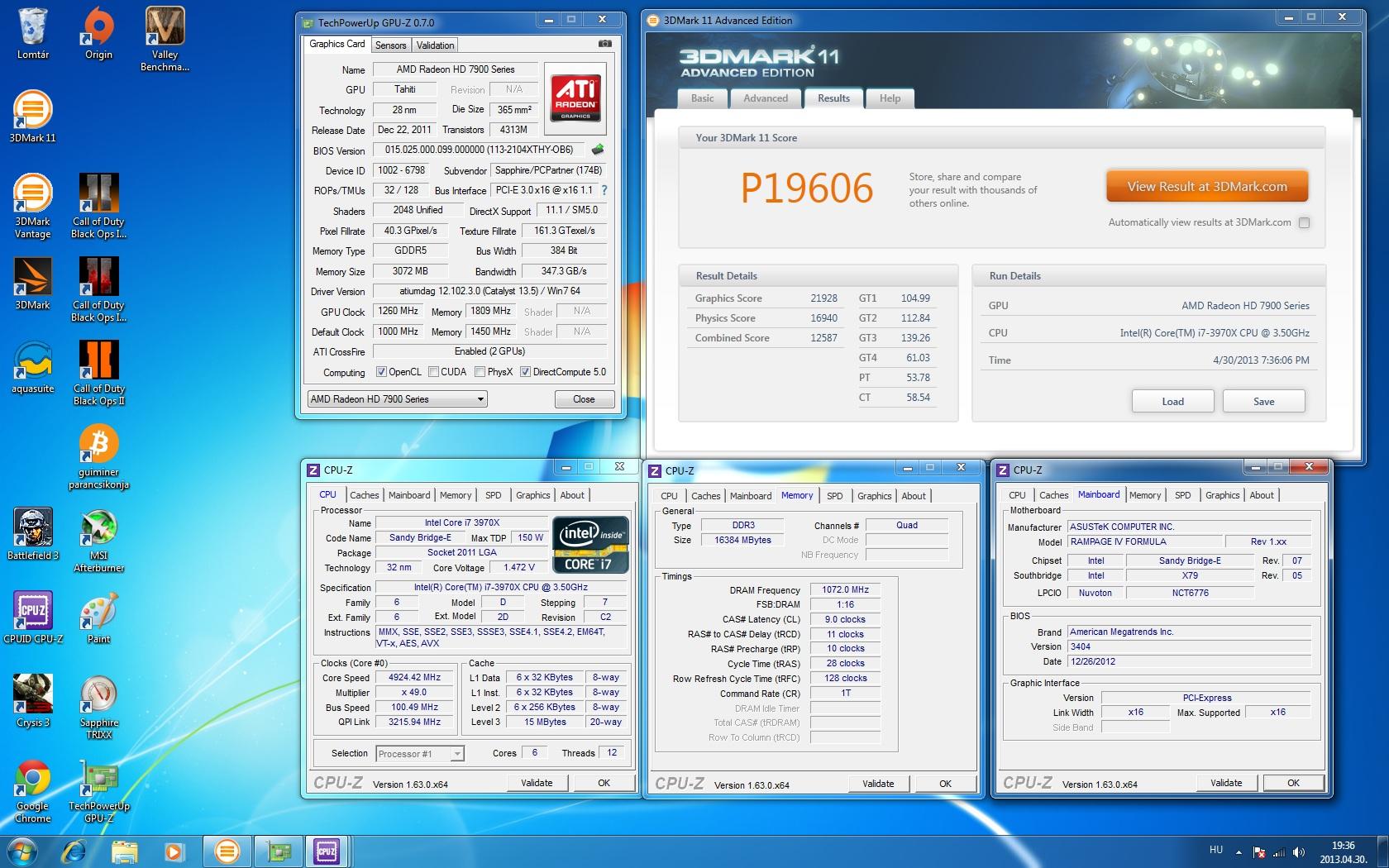Open the Windows Start menu
This screenshot has height=868, width=1389.
pos(22,851)
